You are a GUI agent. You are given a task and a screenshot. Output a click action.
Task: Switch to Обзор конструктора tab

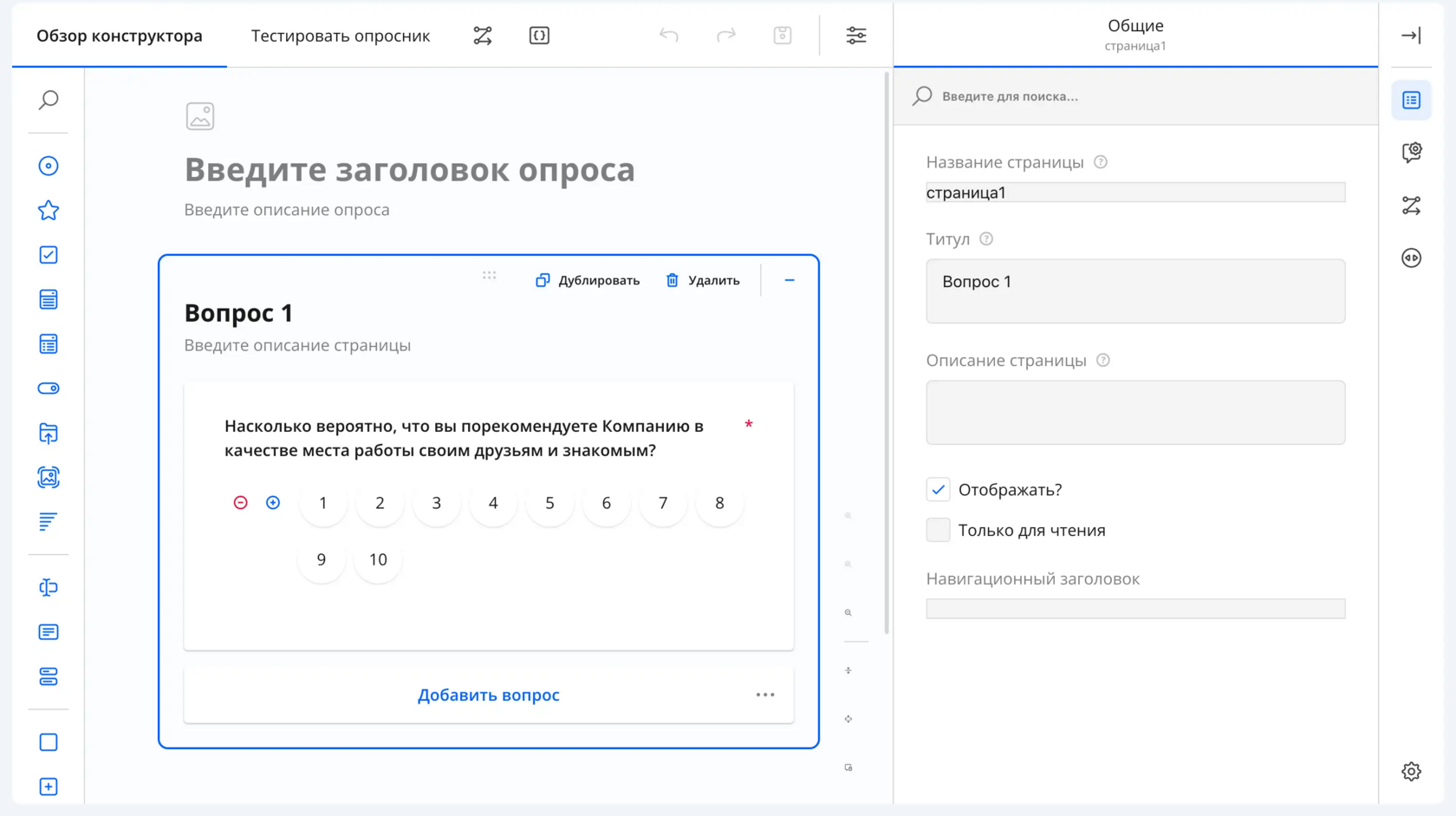[120, 36]
